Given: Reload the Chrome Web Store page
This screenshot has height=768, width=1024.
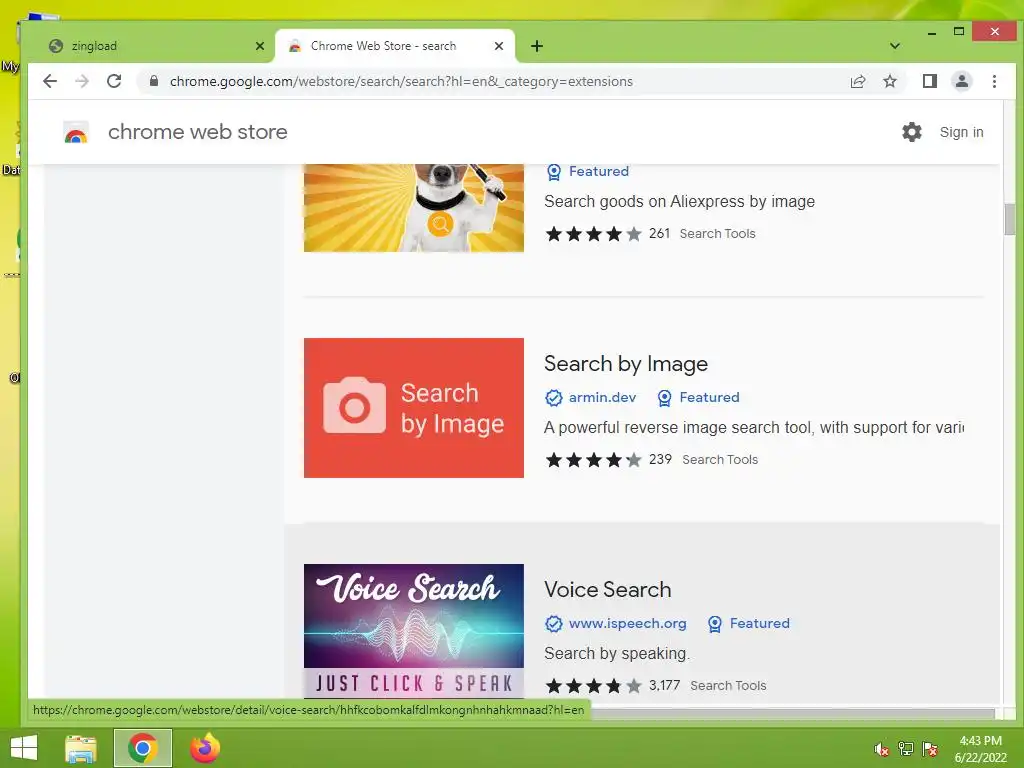Looking at the screenshot, I should pyautogui.click(x=114, y=81).
